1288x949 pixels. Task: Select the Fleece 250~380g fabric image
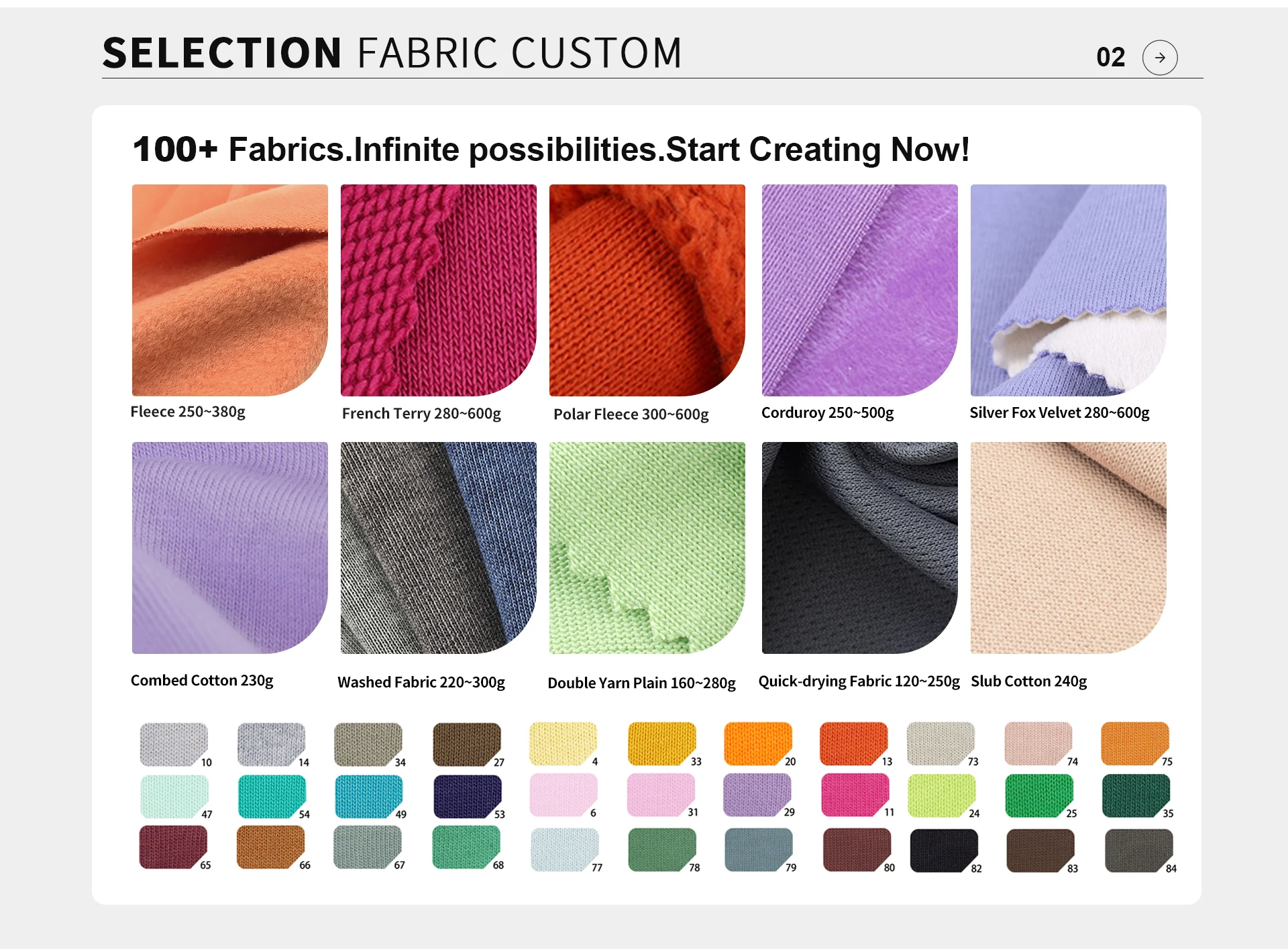click(x=229, y=290)
